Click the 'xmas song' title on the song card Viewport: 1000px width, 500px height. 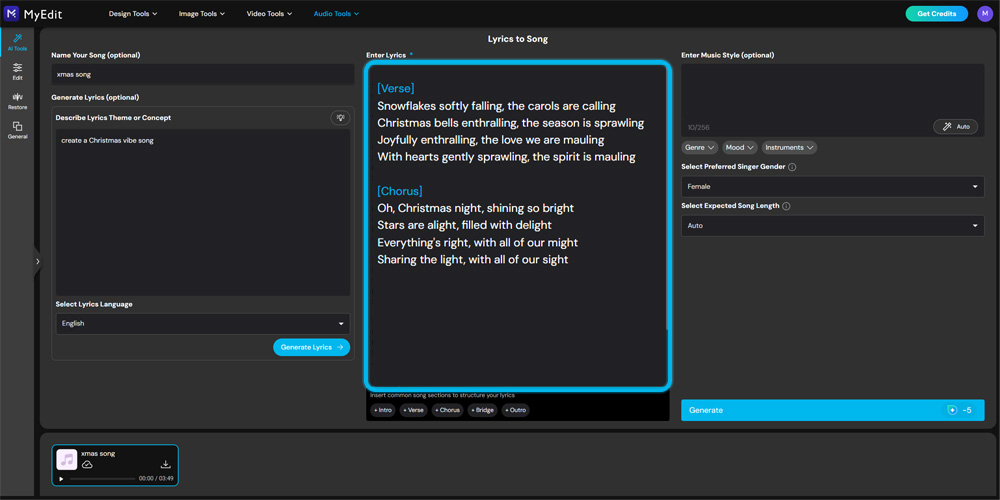pyautogui.click(x=98, y=453)
